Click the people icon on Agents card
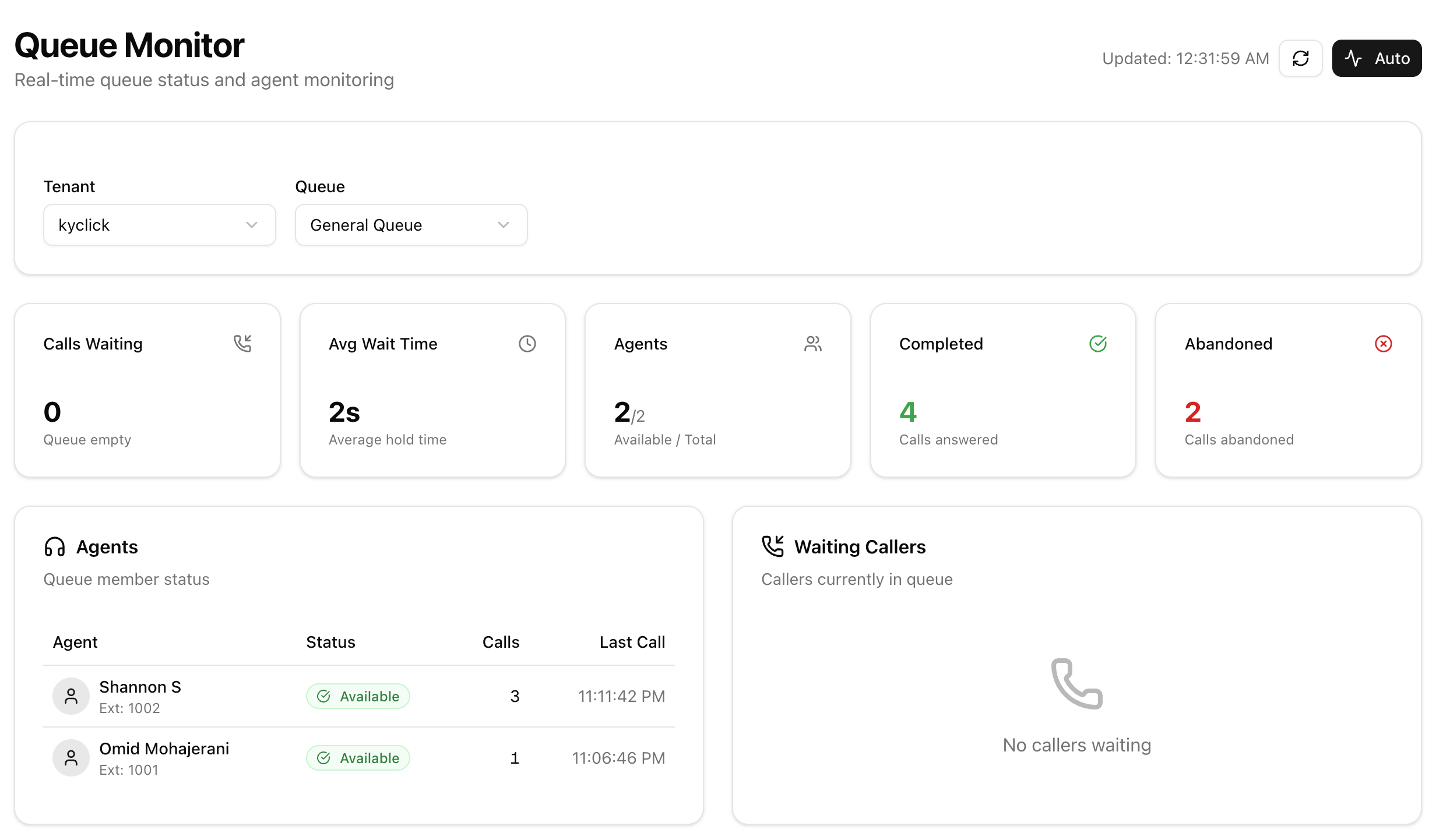1443x840 pixels. pyautogui.click(x=813, y=344)
